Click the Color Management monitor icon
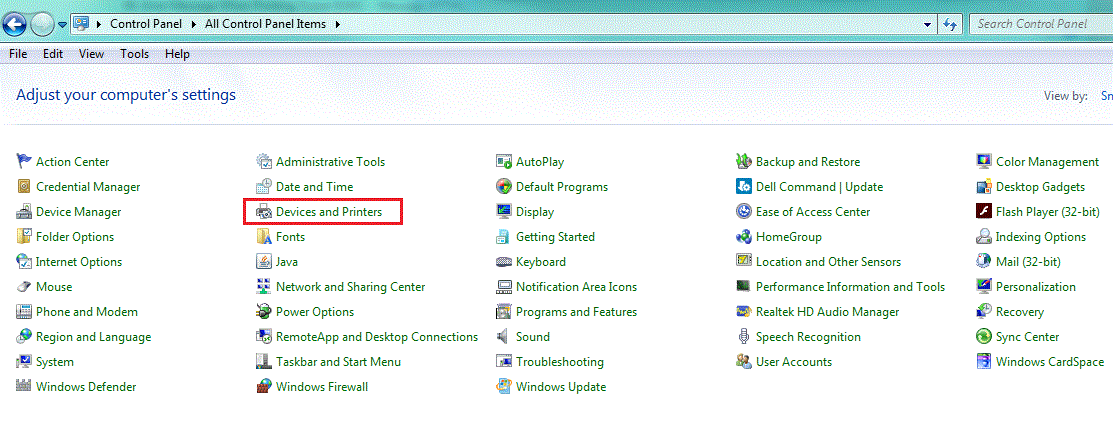The image size is (1113, 426). point(984,162)
